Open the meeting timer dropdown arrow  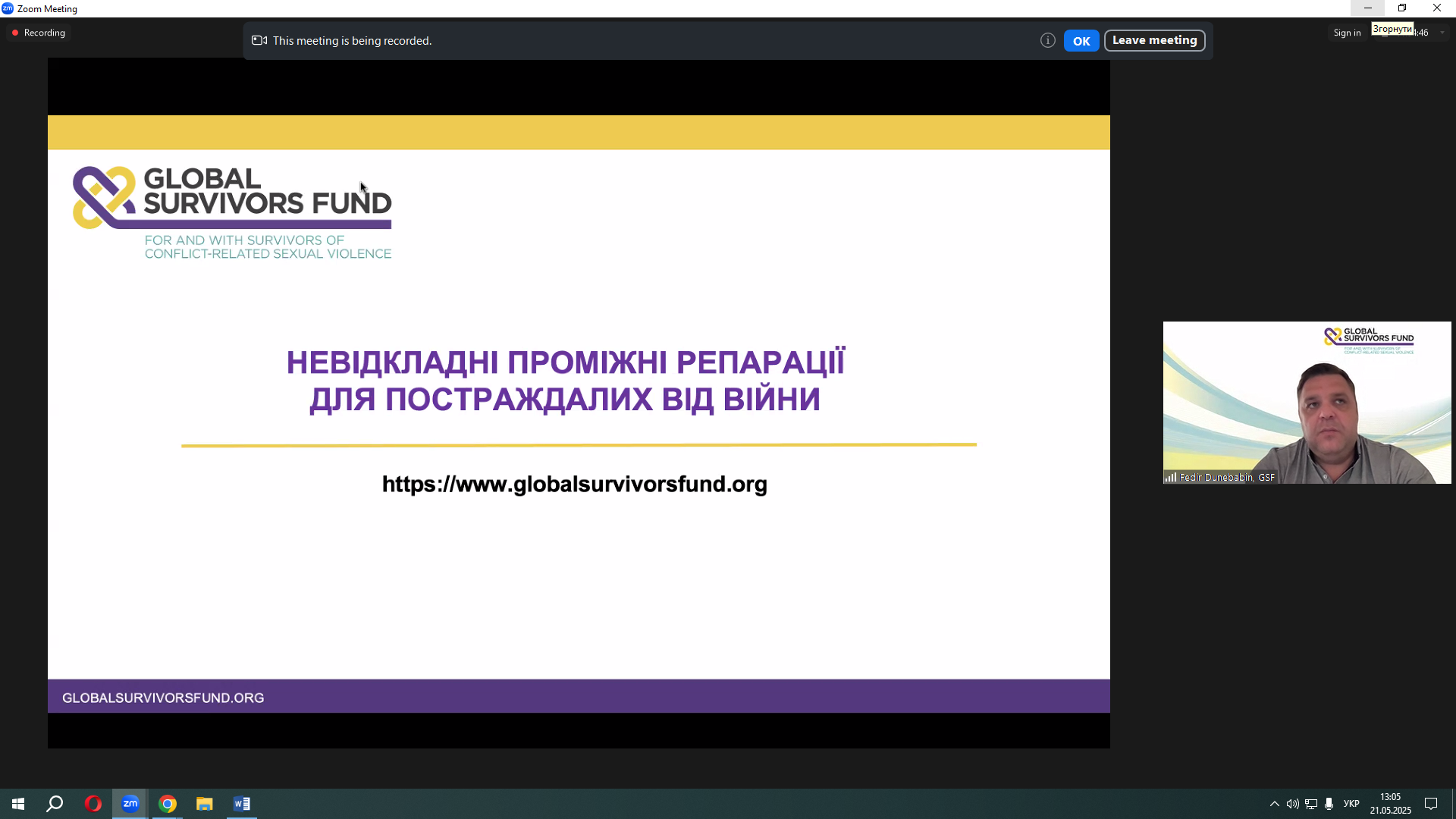1443,33
